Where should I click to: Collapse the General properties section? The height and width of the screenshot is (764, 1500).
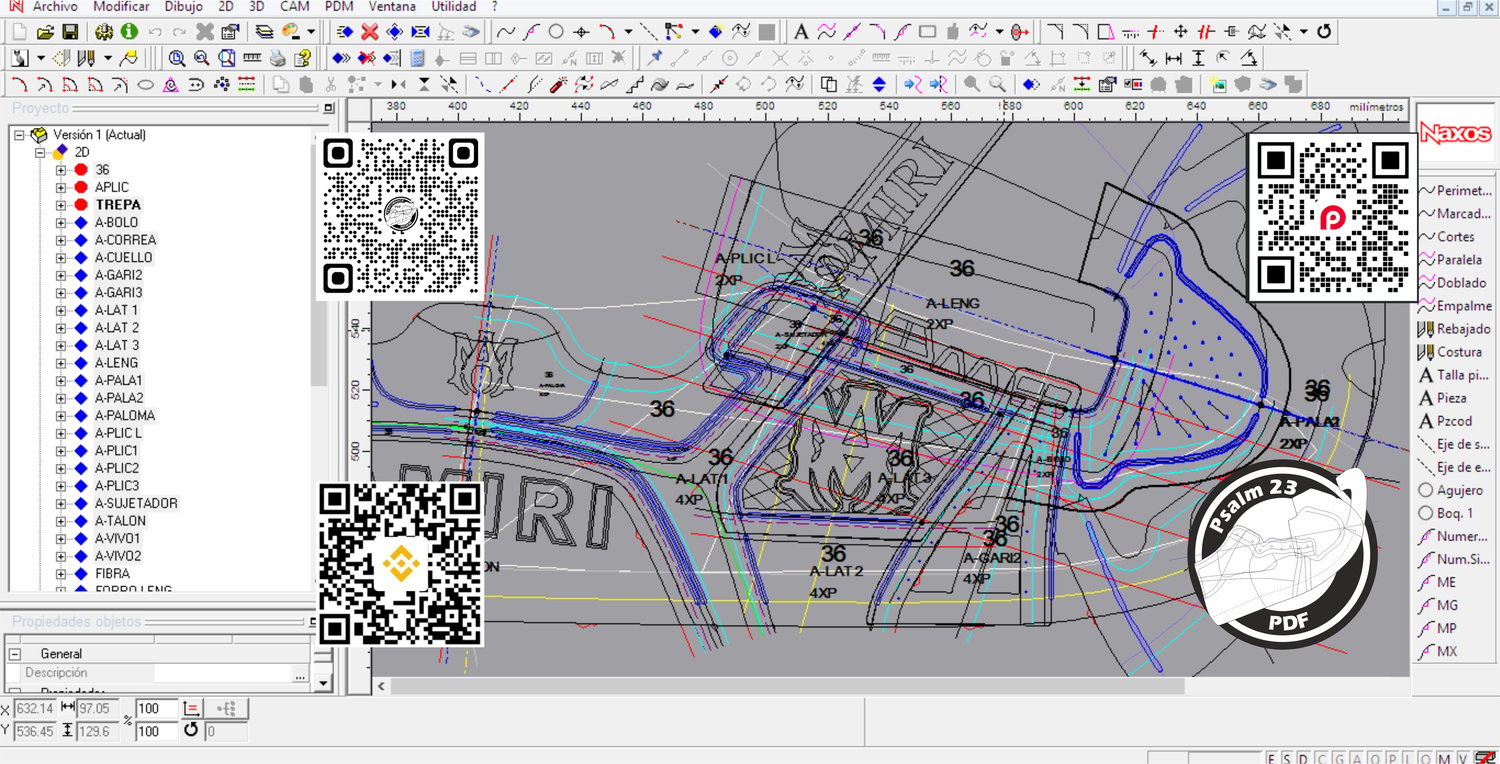(15, 654)
